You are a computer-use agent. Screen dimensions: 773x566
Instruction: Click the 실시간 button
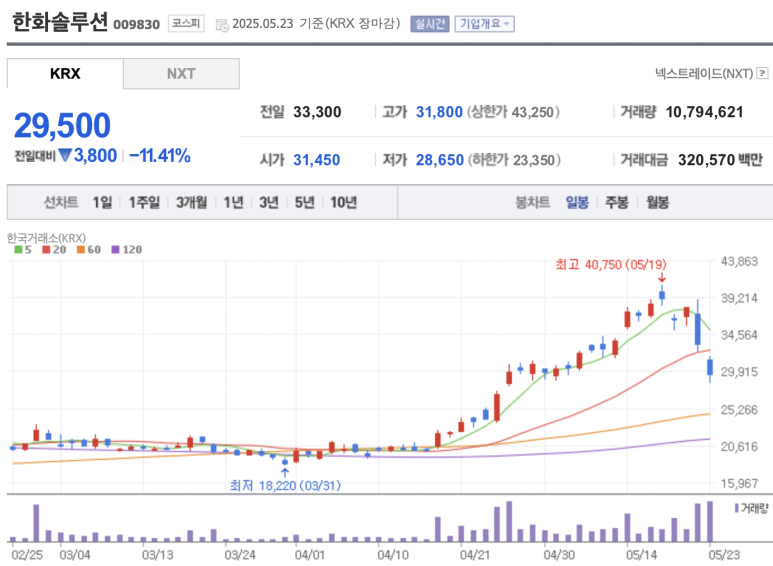pos(429,24)
